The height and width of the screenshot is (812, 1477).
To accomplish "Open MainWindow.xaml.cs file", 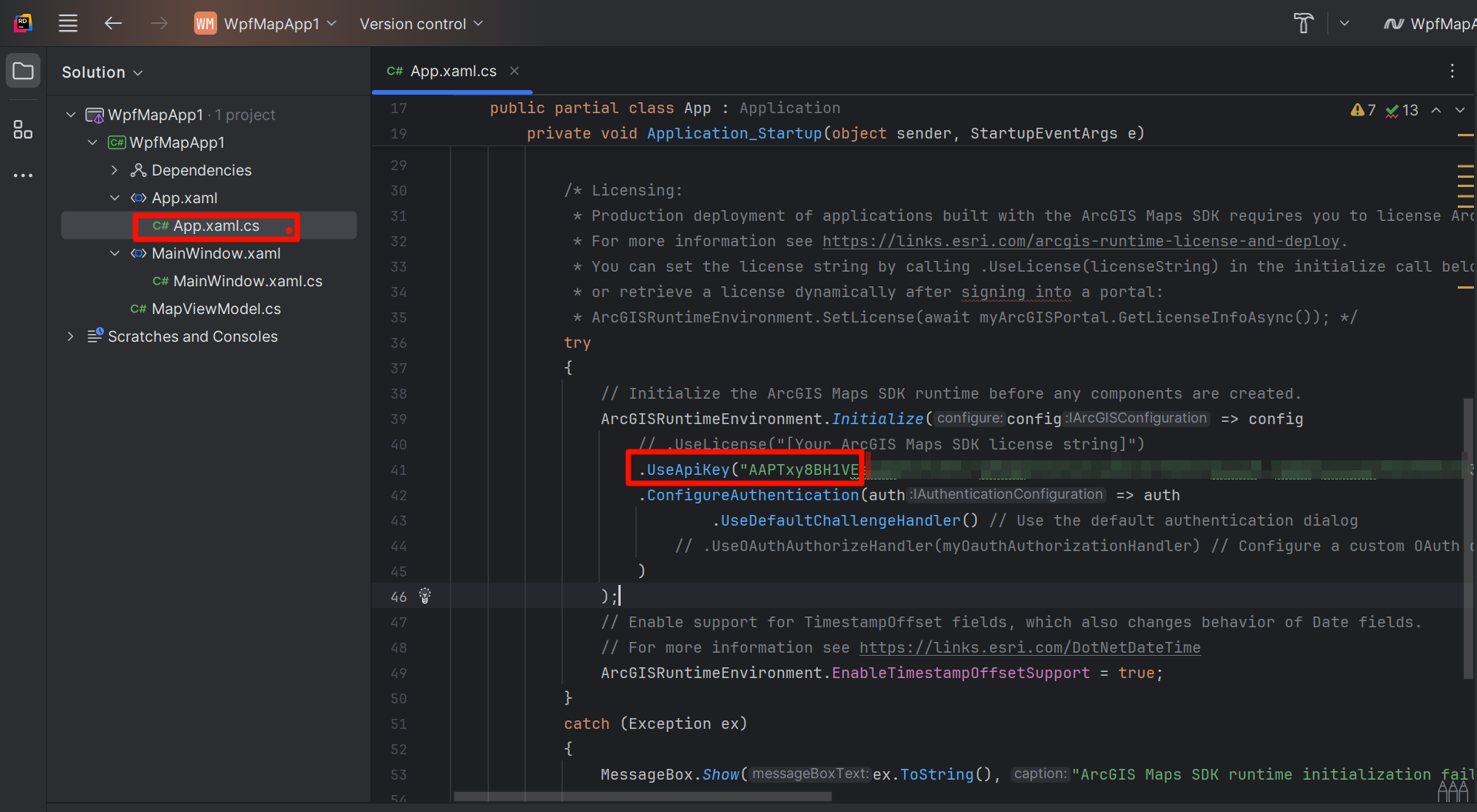I will point(247,281).
